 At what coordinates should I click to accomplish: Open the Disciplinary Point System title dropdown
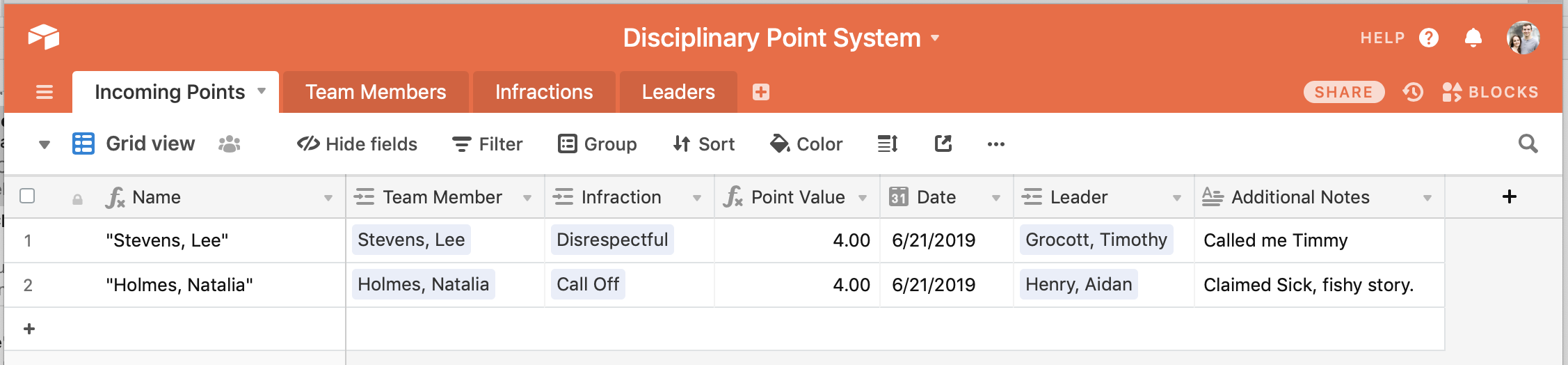coord(936,38)
